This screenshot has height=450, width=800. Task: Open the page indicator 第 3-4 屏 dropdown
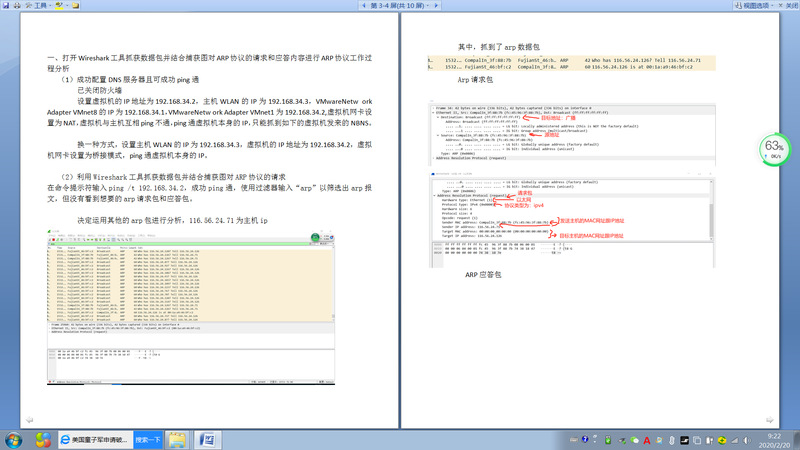[x=400, y=5]
